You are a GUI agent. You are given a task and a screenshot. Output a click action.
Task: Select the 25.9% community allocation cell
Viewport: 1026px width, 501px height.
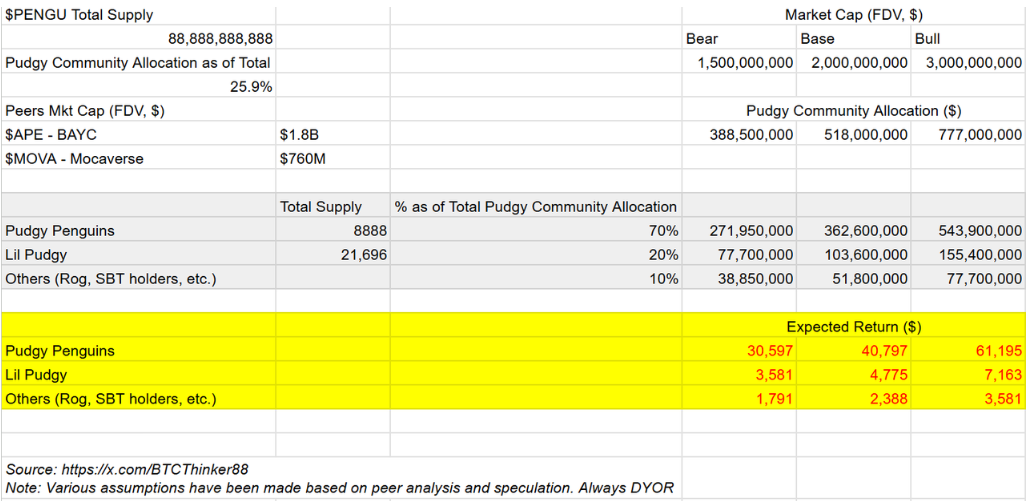coord(251,87)
